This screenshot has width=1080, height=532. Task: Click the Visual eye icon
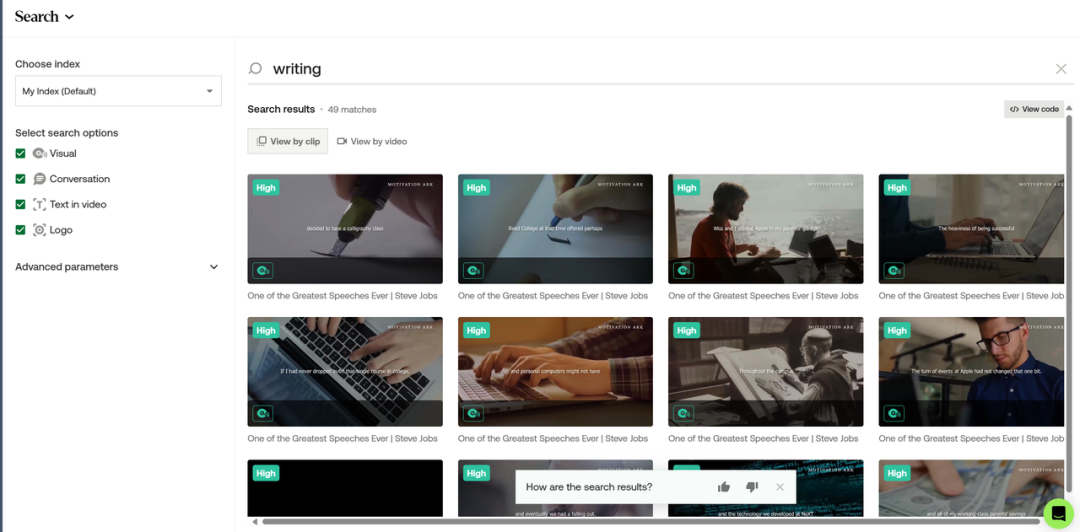39,154
